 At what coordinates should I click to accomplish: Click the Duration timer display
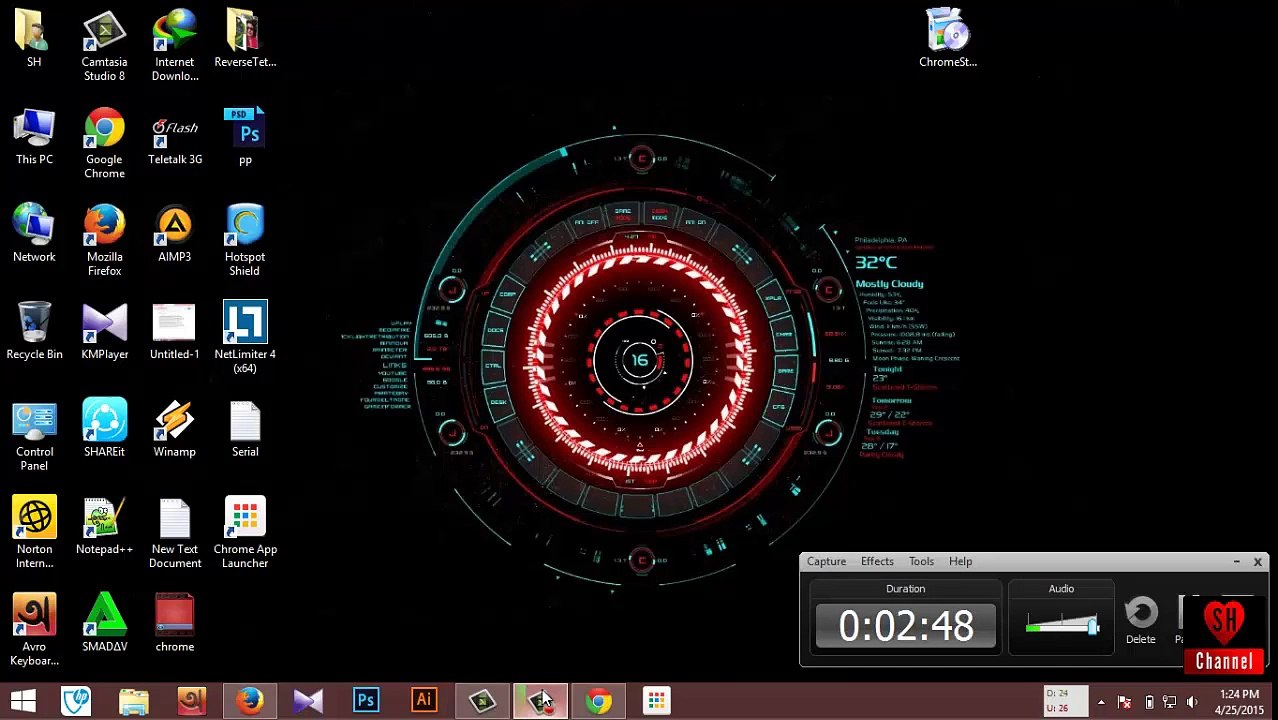(906, 626)
